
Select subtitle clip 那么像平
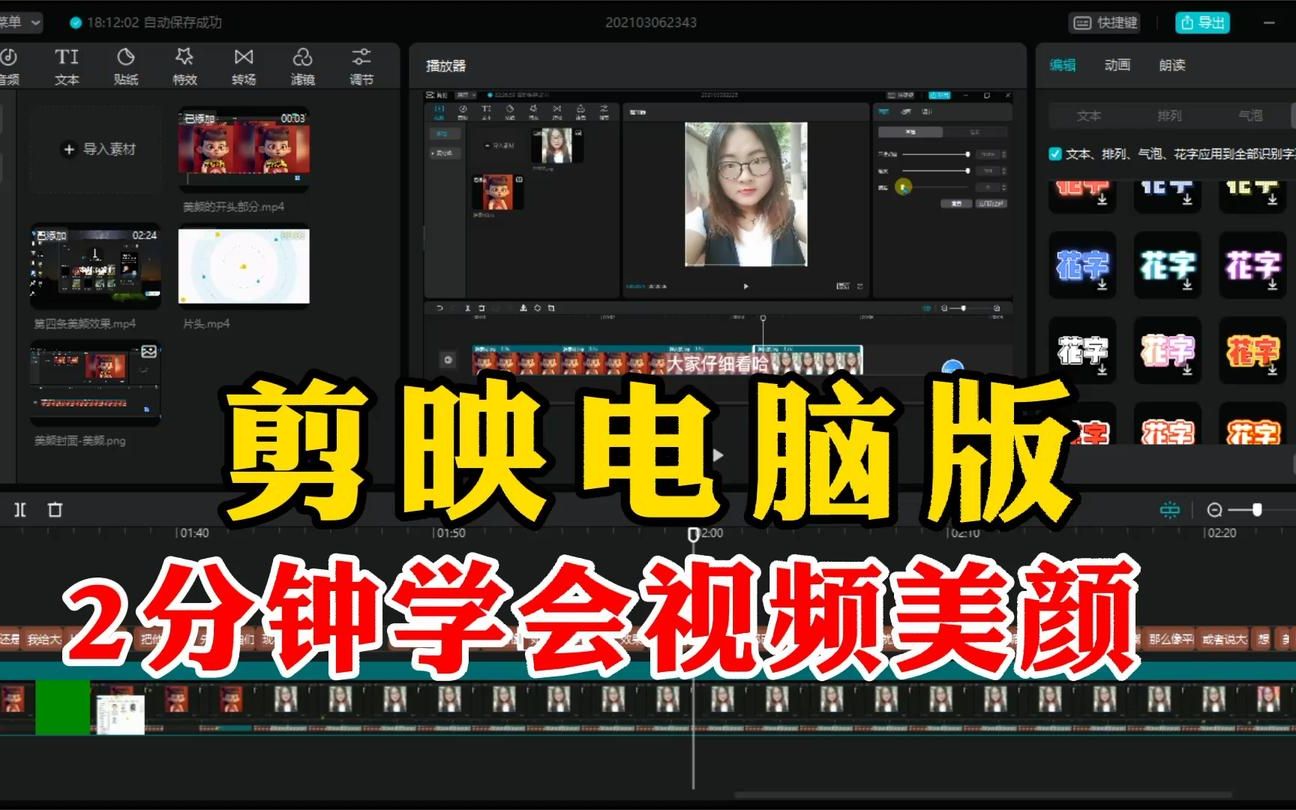click(x=1169, y=639)
